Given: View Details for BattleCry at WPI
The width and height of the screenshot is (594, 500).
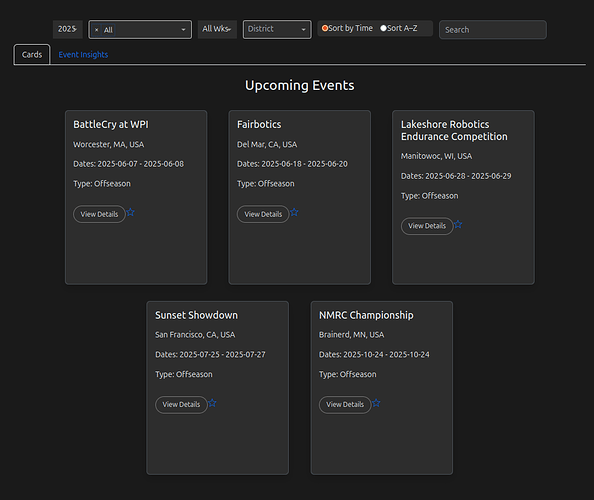Looking at the screenshot, I should [99, 214].
